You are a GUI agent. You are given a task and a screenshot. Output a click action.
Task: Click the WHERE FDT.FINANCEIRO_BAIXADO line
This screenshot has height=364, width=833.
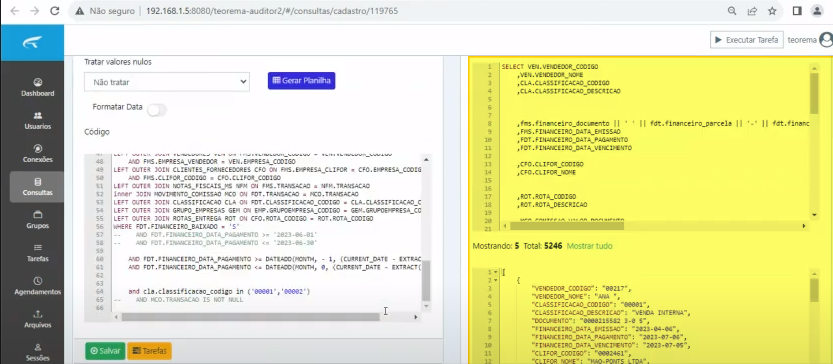[176, 226]
